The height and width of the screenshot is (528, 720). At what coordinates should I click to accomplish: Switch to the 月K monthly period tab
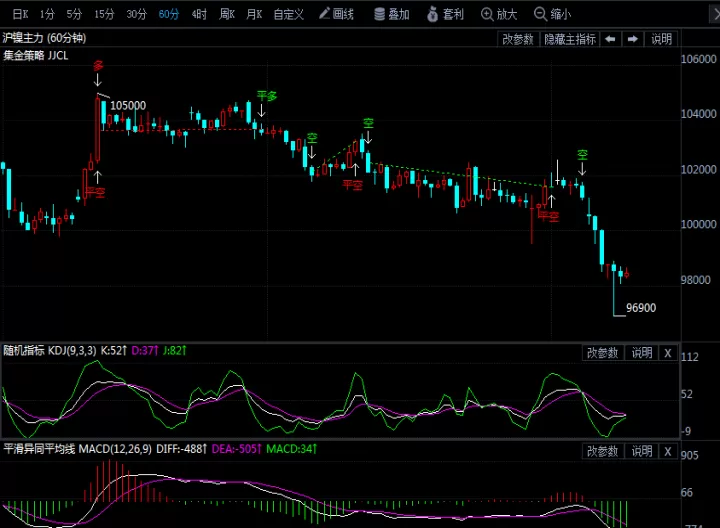click(254, 14)
